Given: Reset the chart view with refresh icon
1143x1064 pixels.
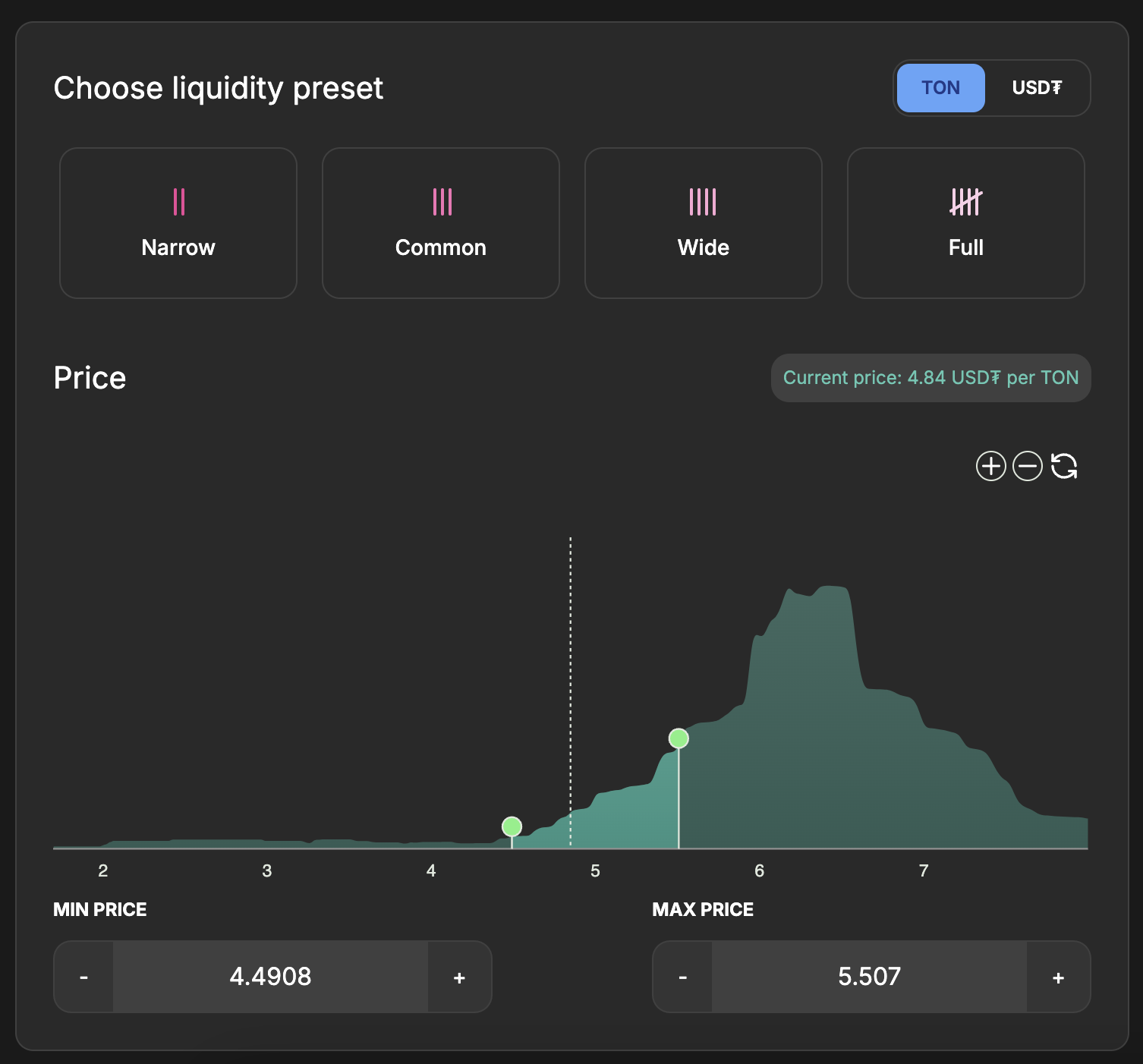Looking at the screenshot, I should 1064,466.
